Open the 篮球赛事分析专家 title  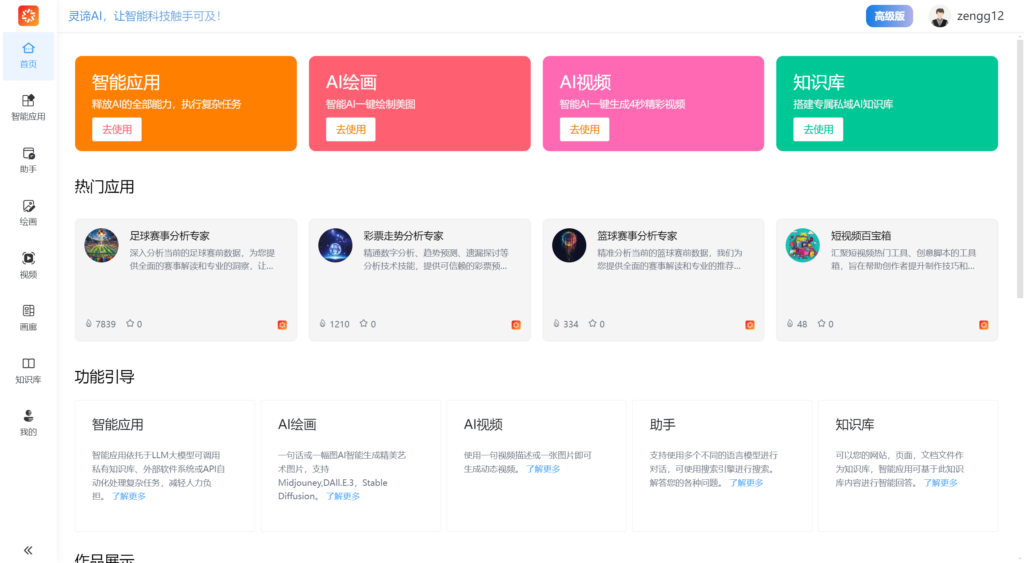[637, 236]
